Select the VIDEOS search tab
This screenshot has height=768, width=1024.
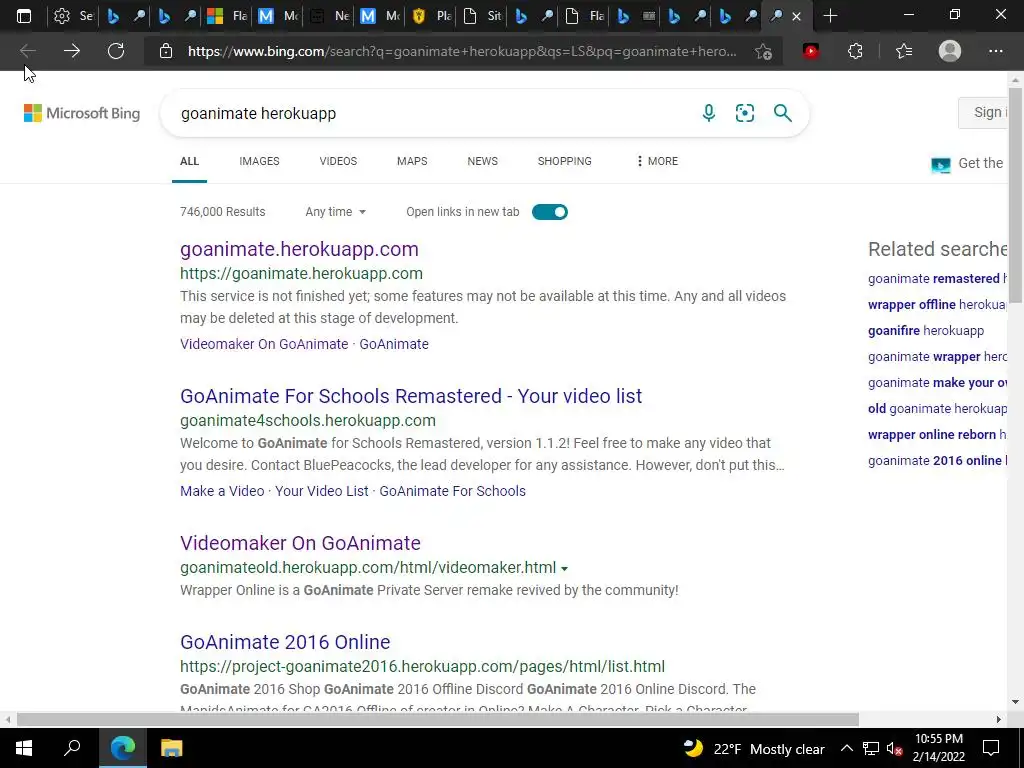point(338,161)
